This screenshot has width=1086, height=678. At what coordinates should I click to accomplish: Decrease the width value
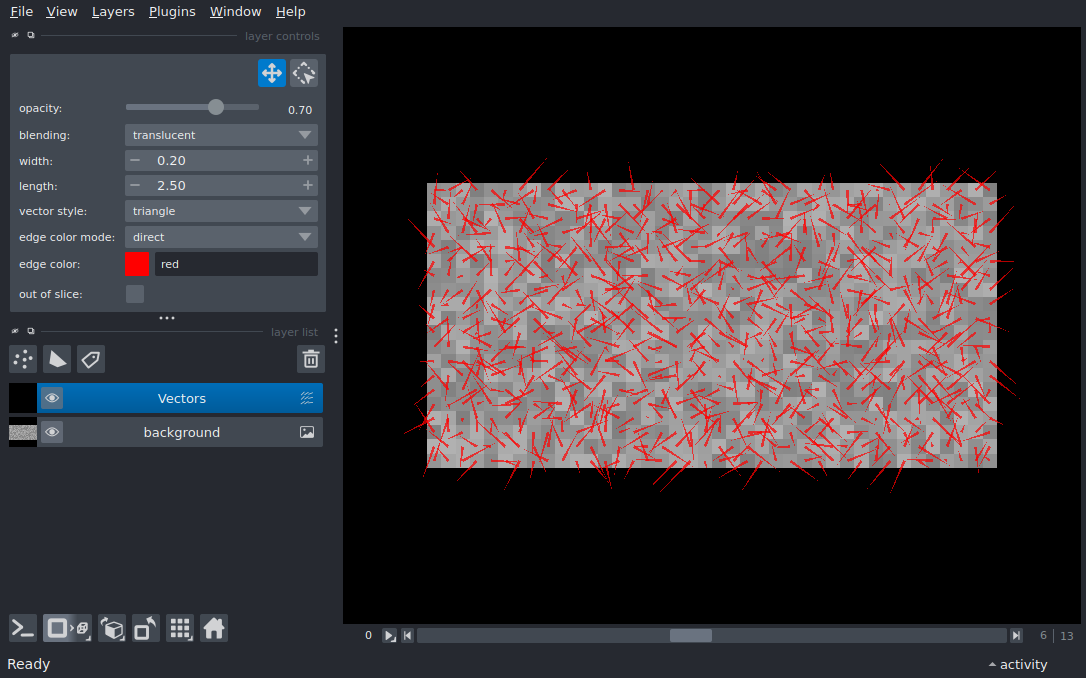[x=135, y=161]
